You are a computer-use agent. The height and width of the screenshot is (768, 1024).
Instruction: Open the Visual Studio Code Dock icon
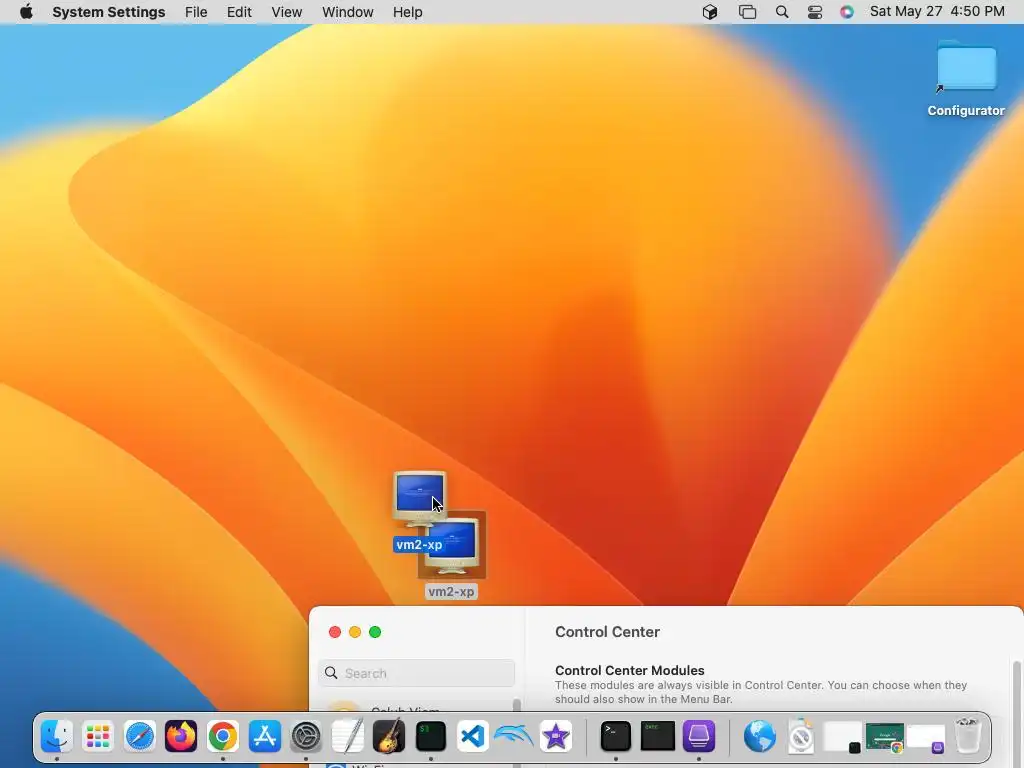473,737
